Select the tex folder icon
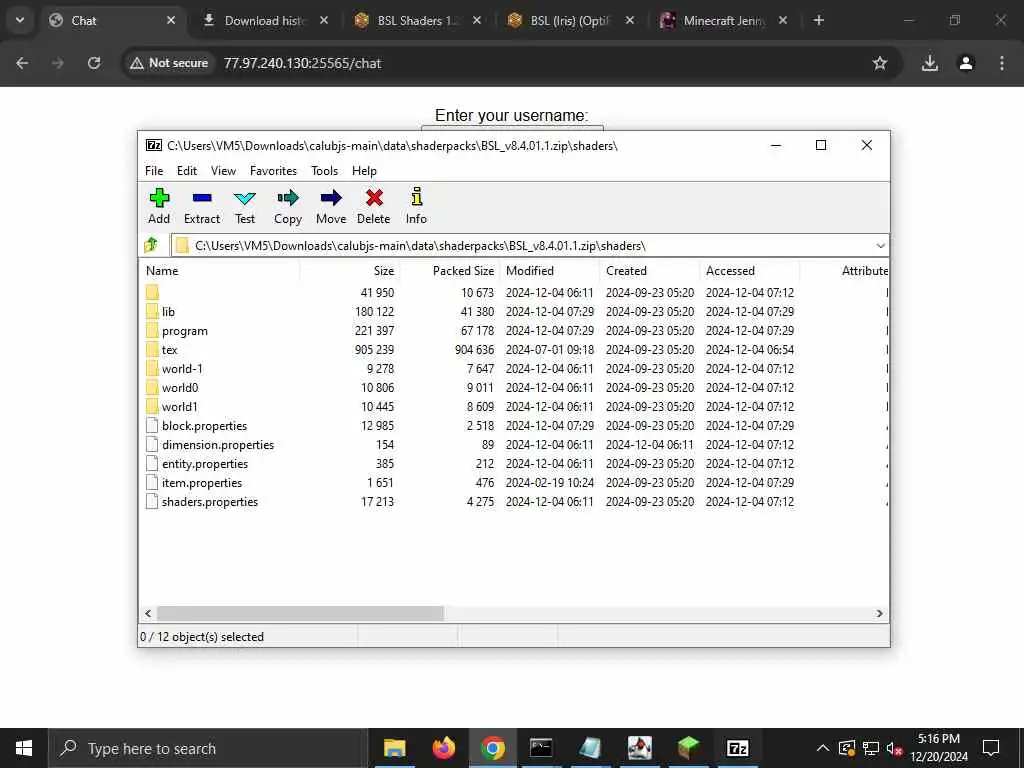Viewport: 1024px width, 768px height. pyautogui.click(x=152, y=349)
